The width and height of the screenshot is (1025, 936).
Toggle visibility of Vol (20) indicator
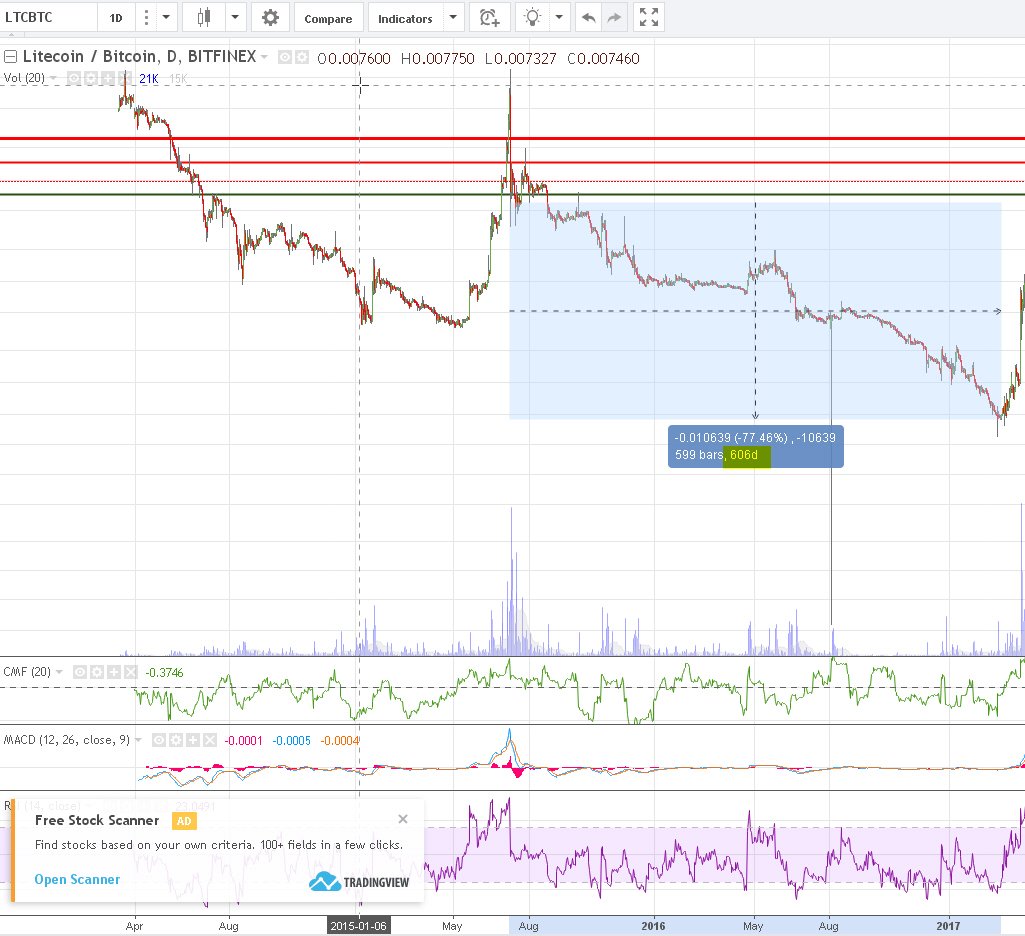74,78
